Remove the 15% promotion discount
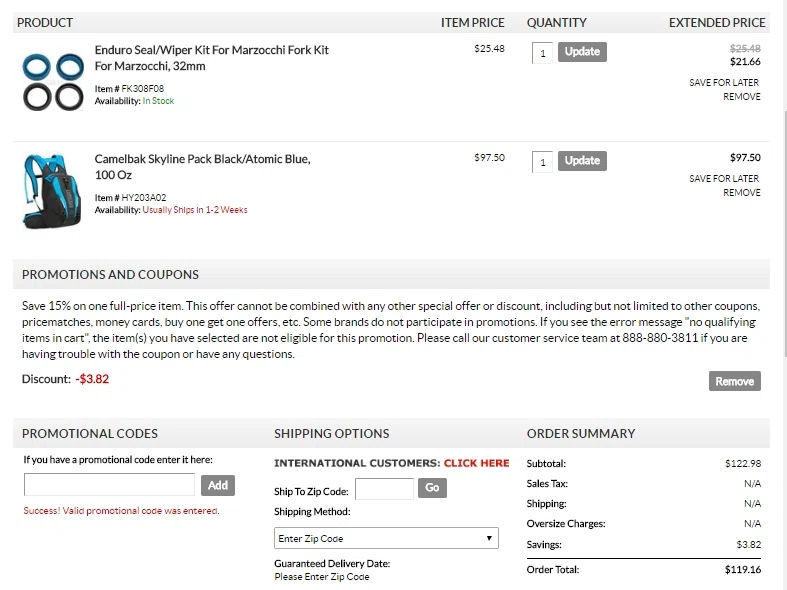 734,381
